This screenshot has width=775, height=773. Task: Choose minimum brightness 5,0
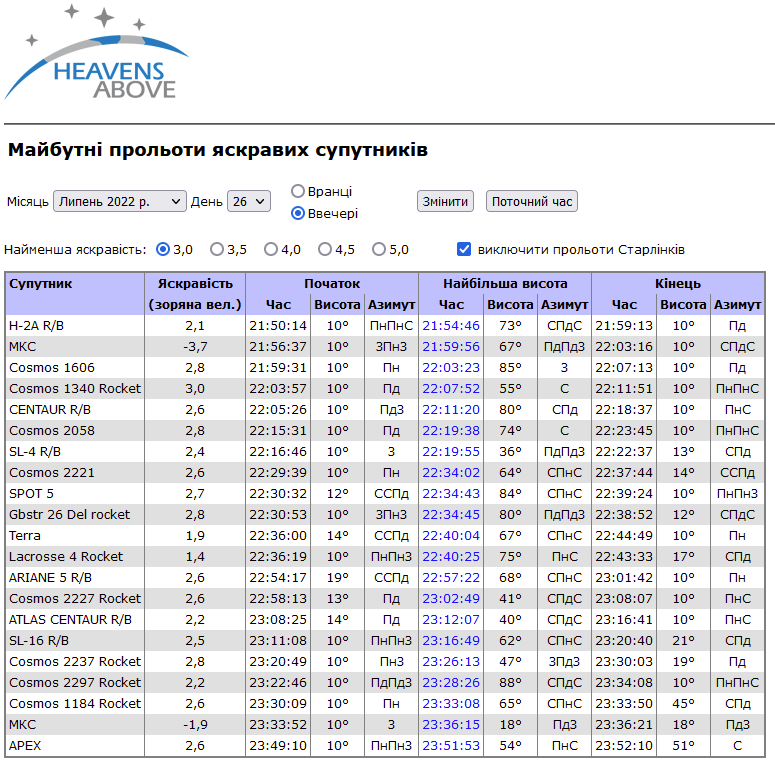tap(379, 249)
